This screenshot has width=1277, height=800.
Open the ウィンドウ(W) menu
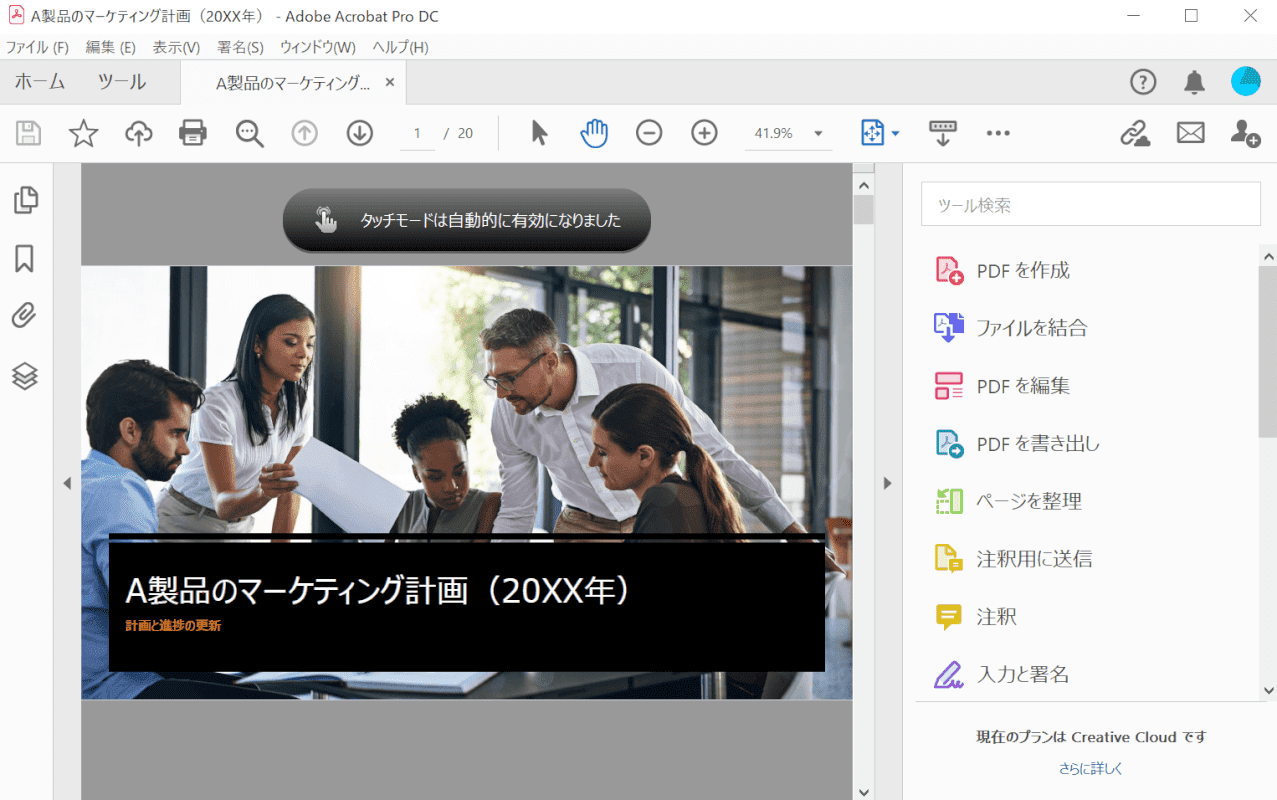coord(317,47)
